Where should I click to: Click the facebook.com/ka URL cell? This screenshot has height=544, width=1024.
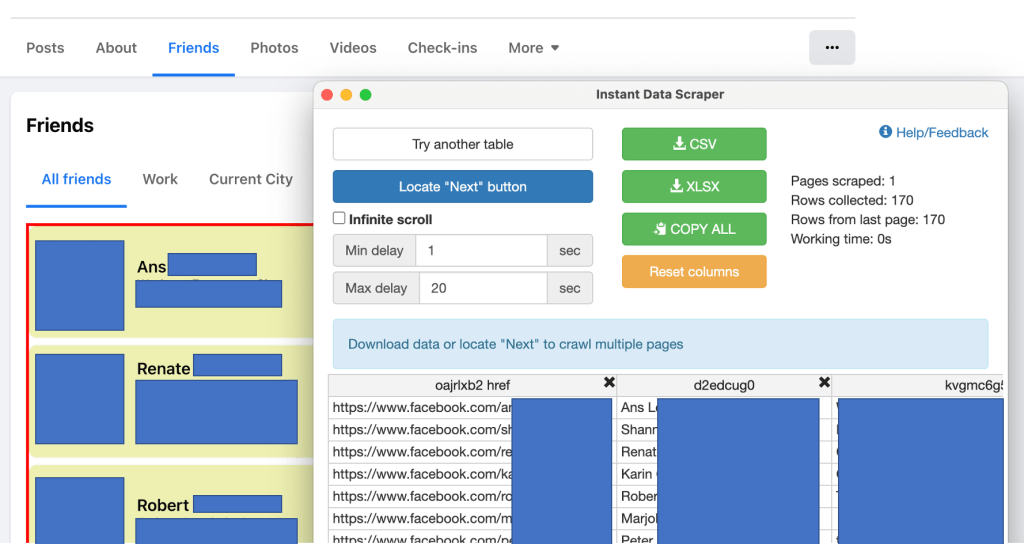click(x=472, y=474)
